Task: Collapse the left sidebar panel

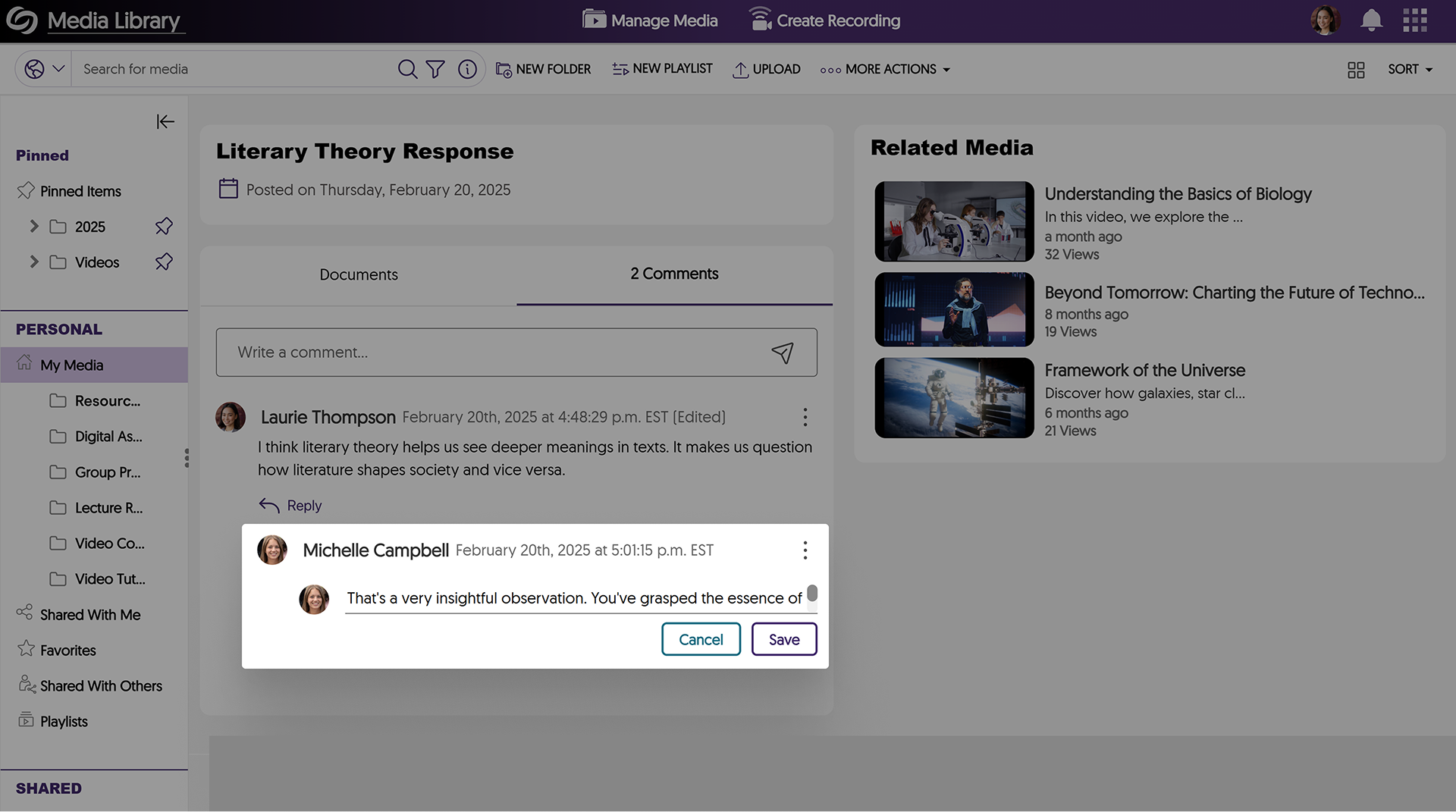Action: point(165,121)
